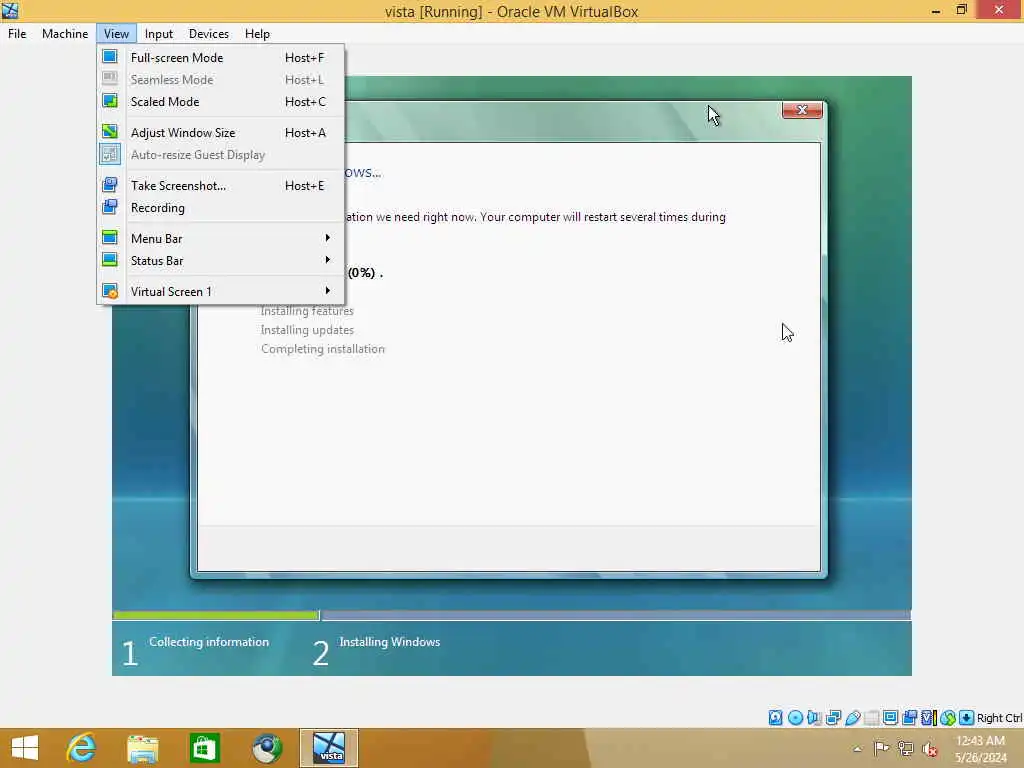
Task: Click the hard disk activity status icon
Action: click(x=775, y=718)
